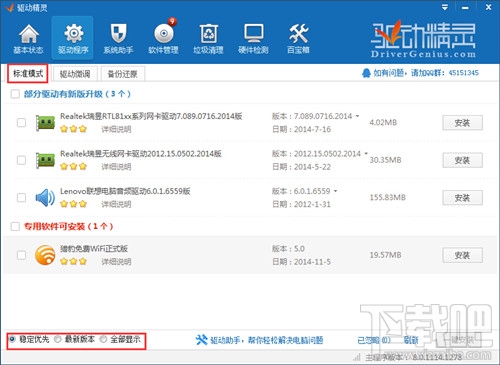Open 详细说明 for Lenovo audio driver
Image resolution: width=500 pixels, height=365 pixels.
(x=116, y=204)
